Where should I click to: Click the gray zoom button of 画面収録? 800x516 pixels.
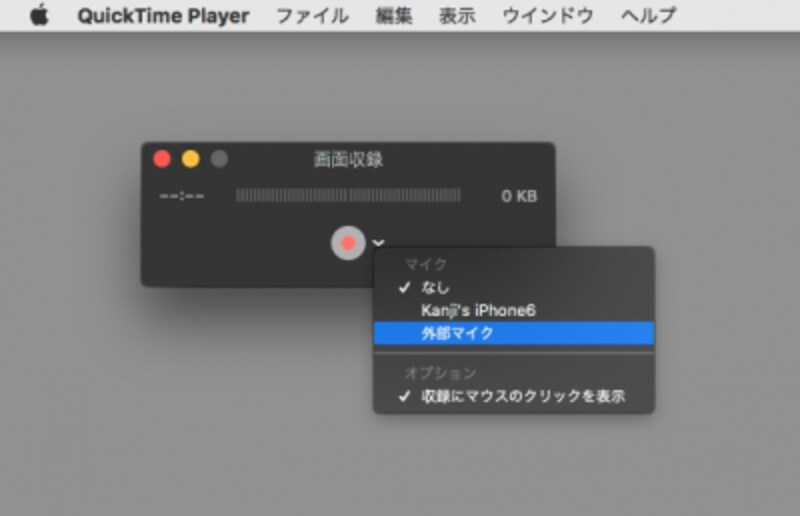tap(219, 159)
